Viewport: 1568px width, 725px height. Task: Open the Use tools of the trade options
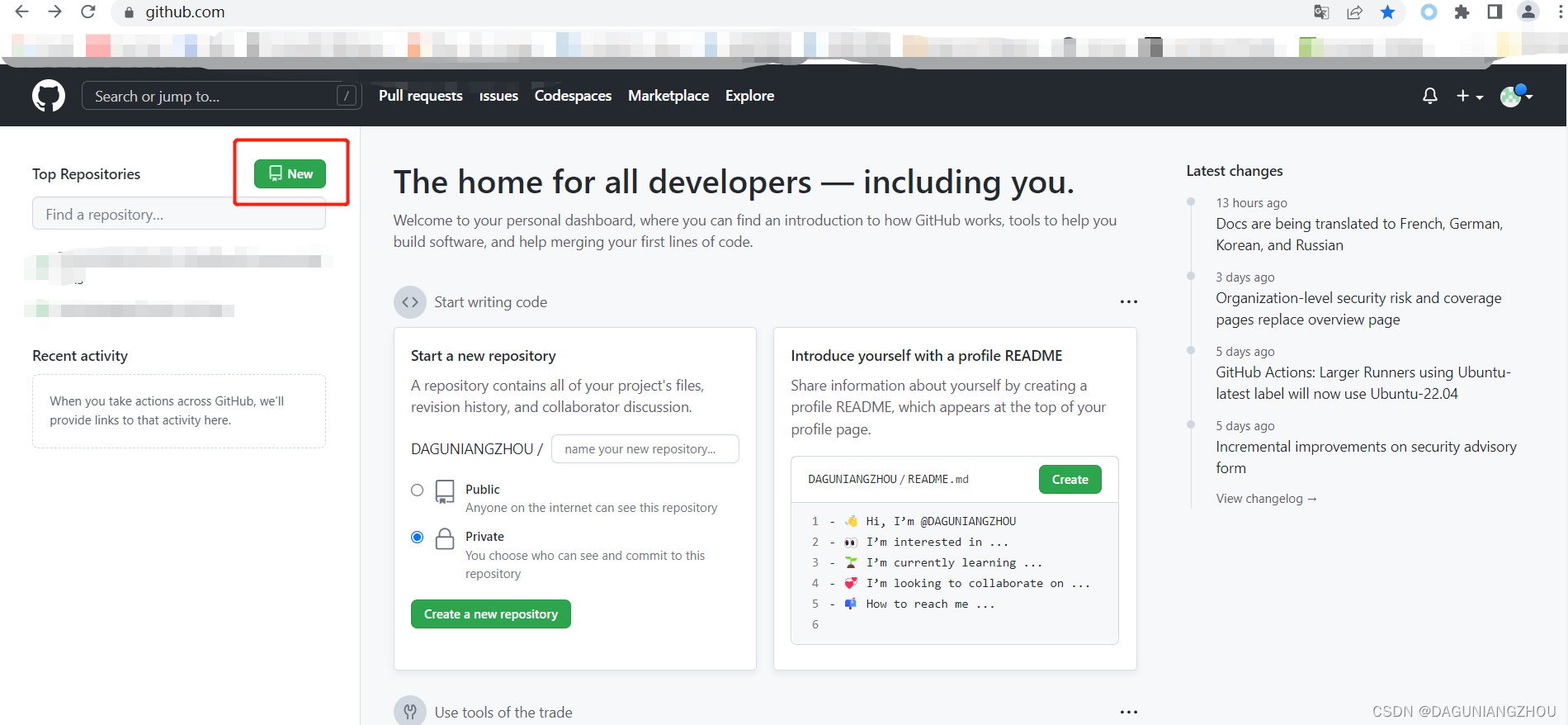click(x=1128, y=712)
